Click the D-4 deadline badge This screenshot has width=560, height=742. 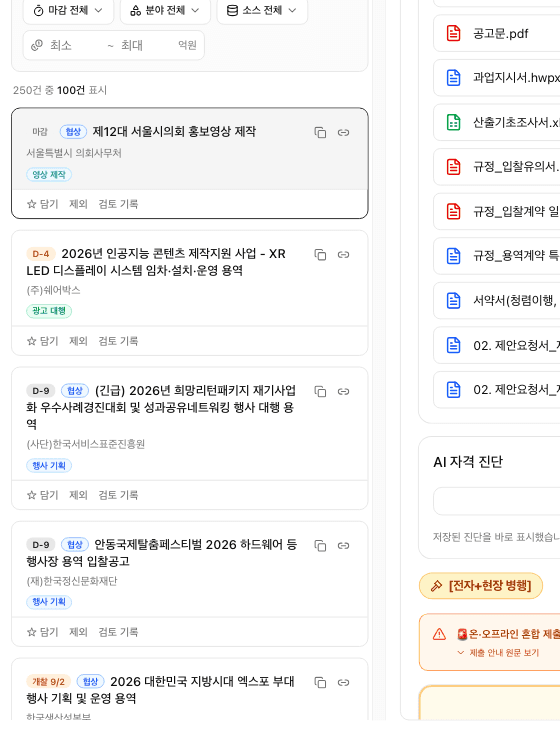coord(41,254)
